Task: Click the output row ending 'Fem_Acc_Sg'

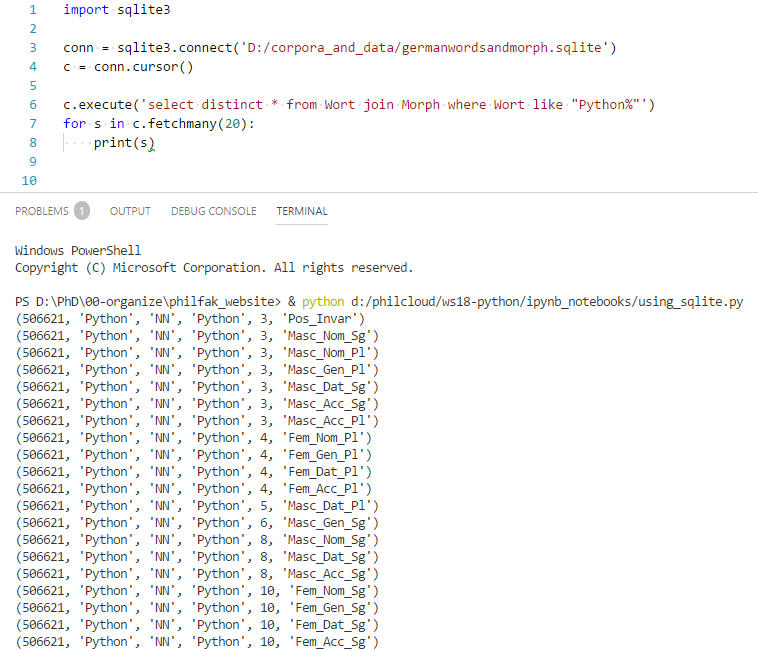Action: click(197, 642)
